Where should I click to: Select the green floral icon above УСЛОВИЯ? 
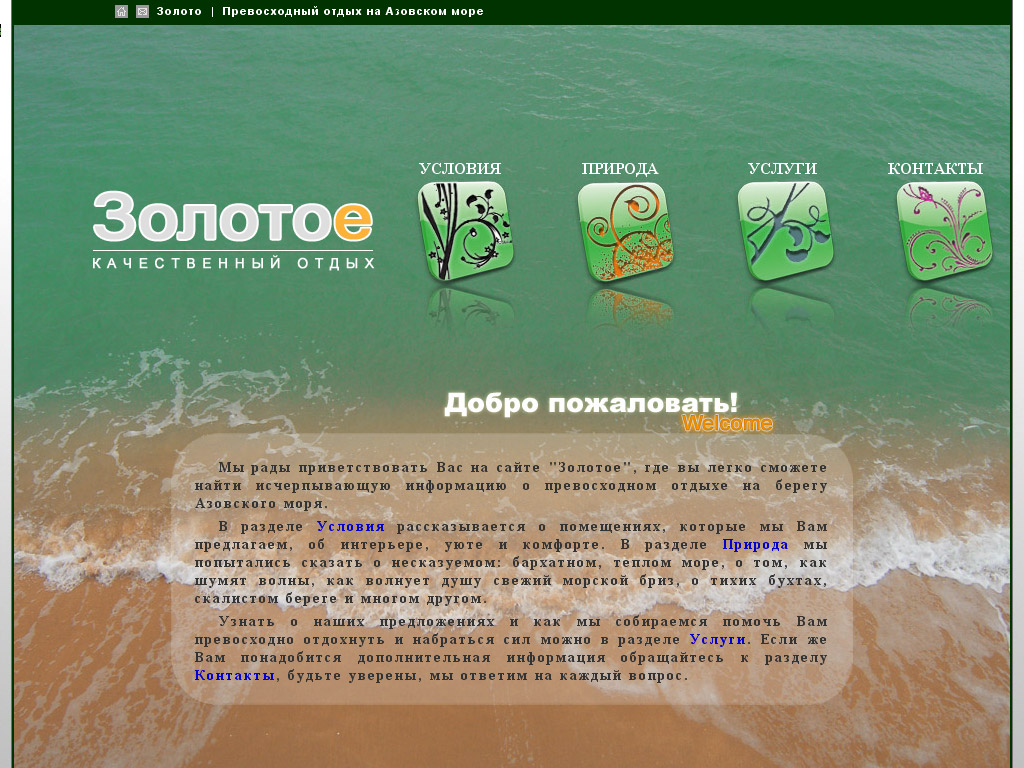click(463, 228)
